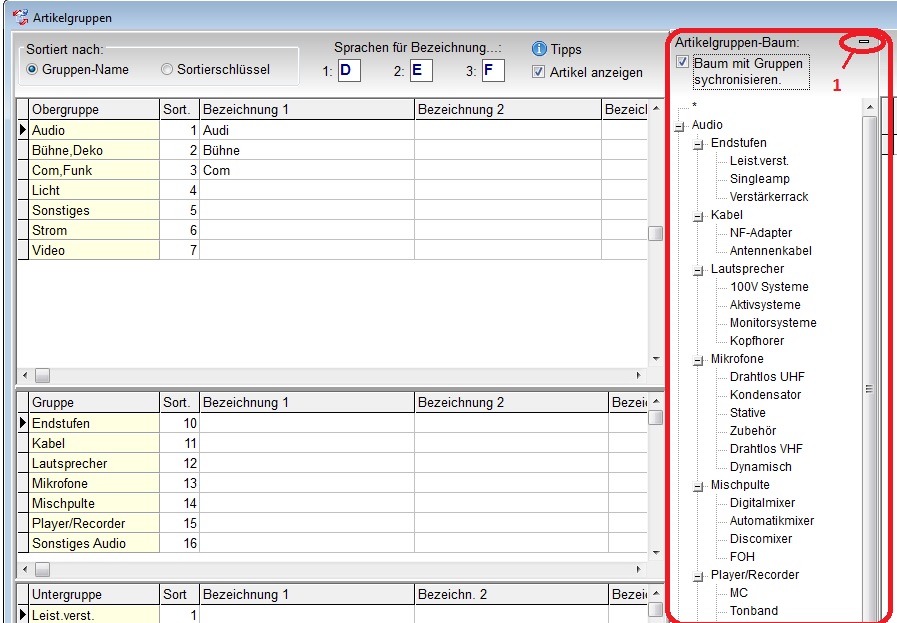
Task: Click the Artikelgruppen window title icon
Action: pos(21,18)
